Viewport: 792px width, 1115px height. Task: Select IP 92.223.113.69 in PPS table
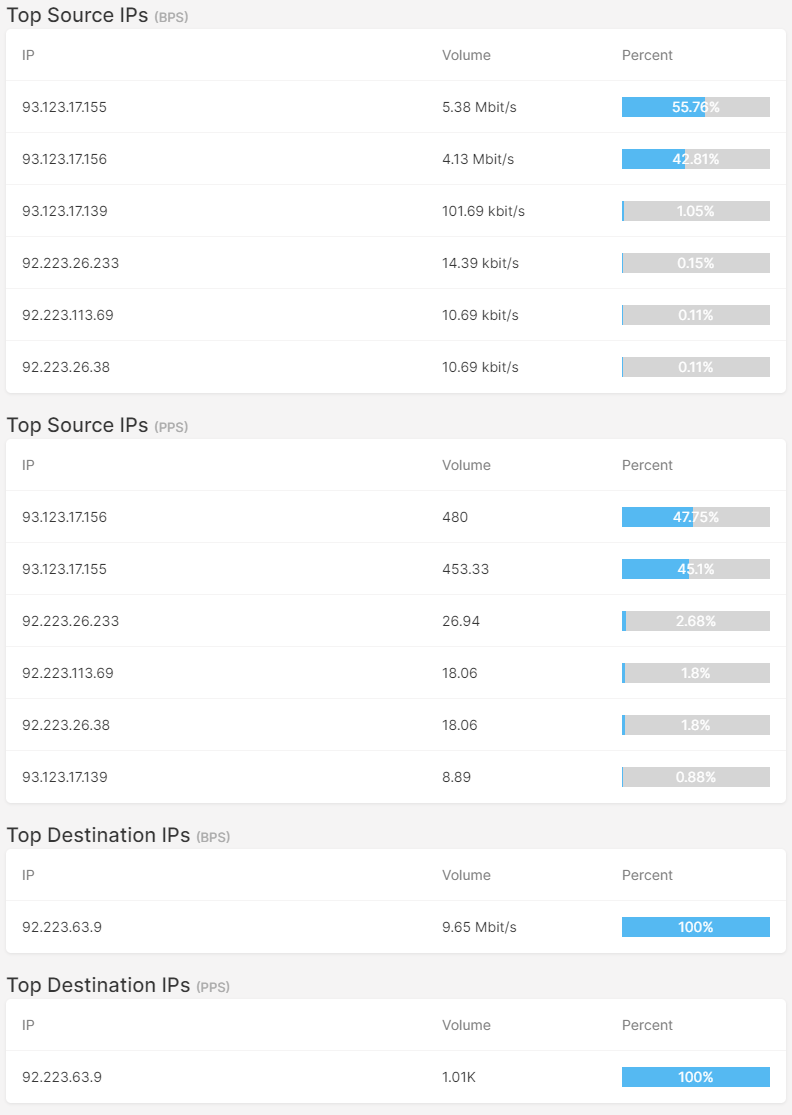[x=68, y=673]
